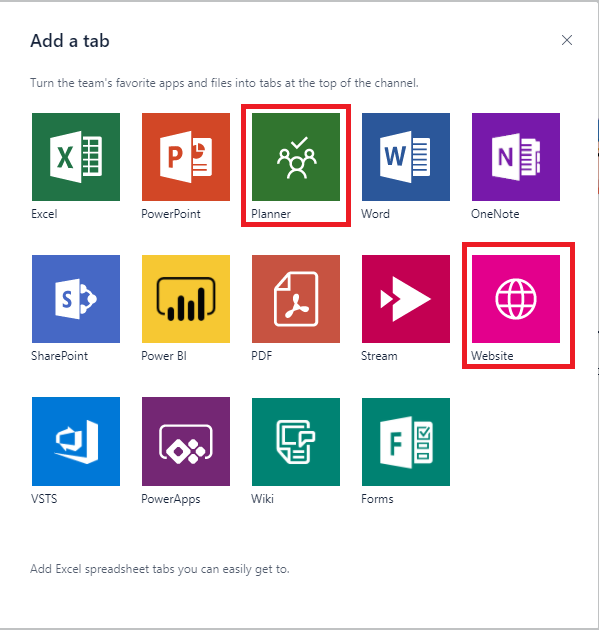Viewport: 599px width, 630px height.
Task: Add the Wiki tab
Action: [x=296, y=442]
